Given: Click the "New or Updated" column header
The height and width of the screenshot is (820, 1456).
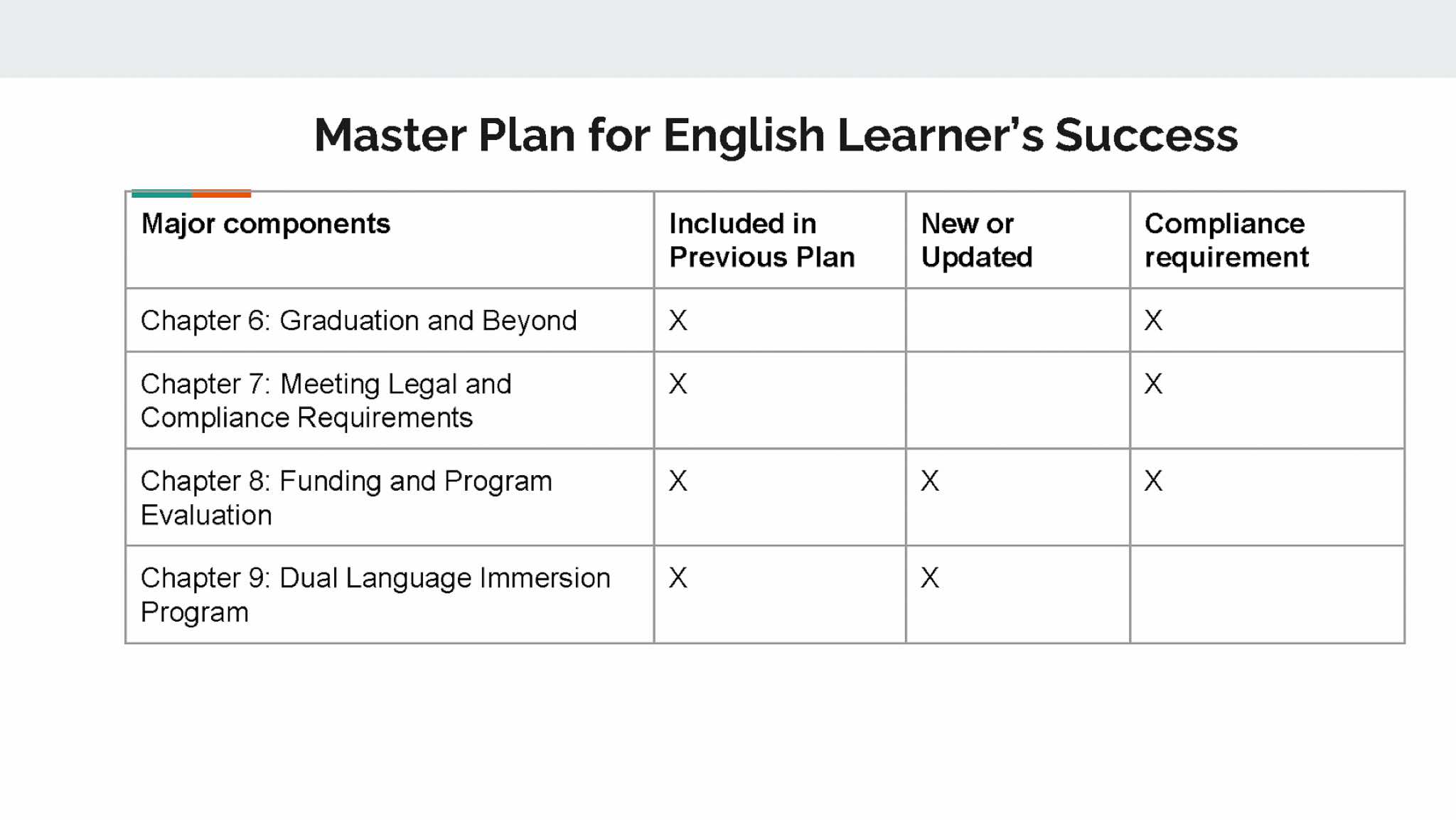Looking at the screenshot, I should (976, 240).
